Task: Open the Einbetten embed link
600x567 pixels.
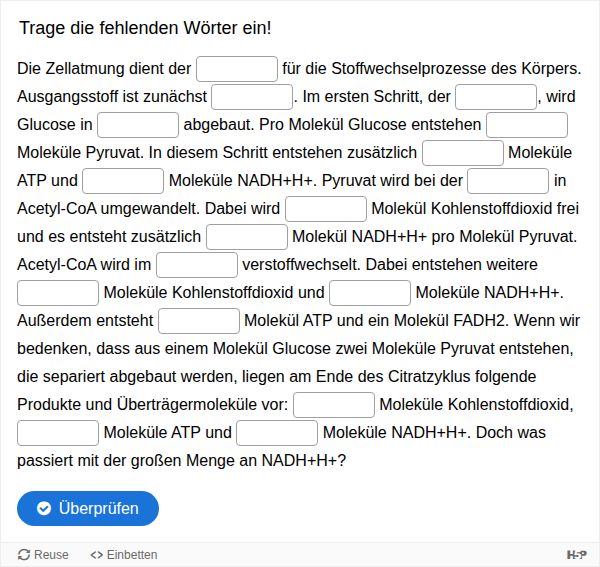Action: [x=124, y=555]
